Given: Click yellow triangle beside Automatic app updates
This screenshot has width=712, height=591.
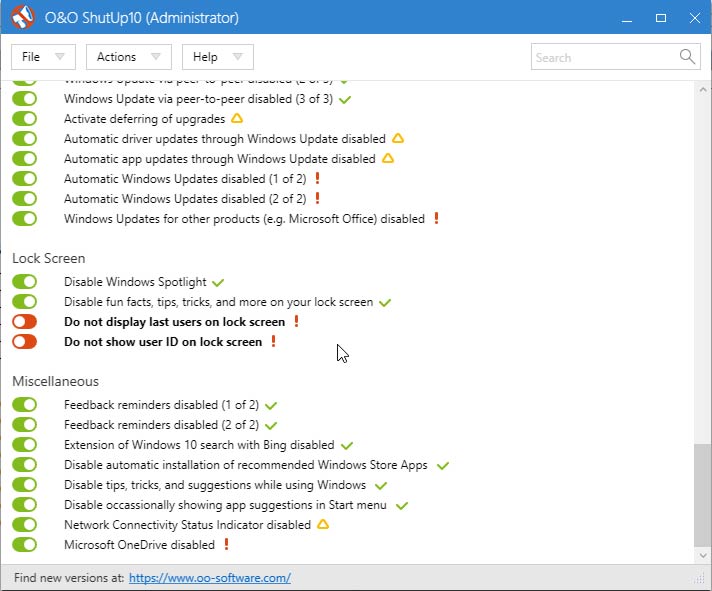Looking at the screenshot, I should click(x=388, y=158).
